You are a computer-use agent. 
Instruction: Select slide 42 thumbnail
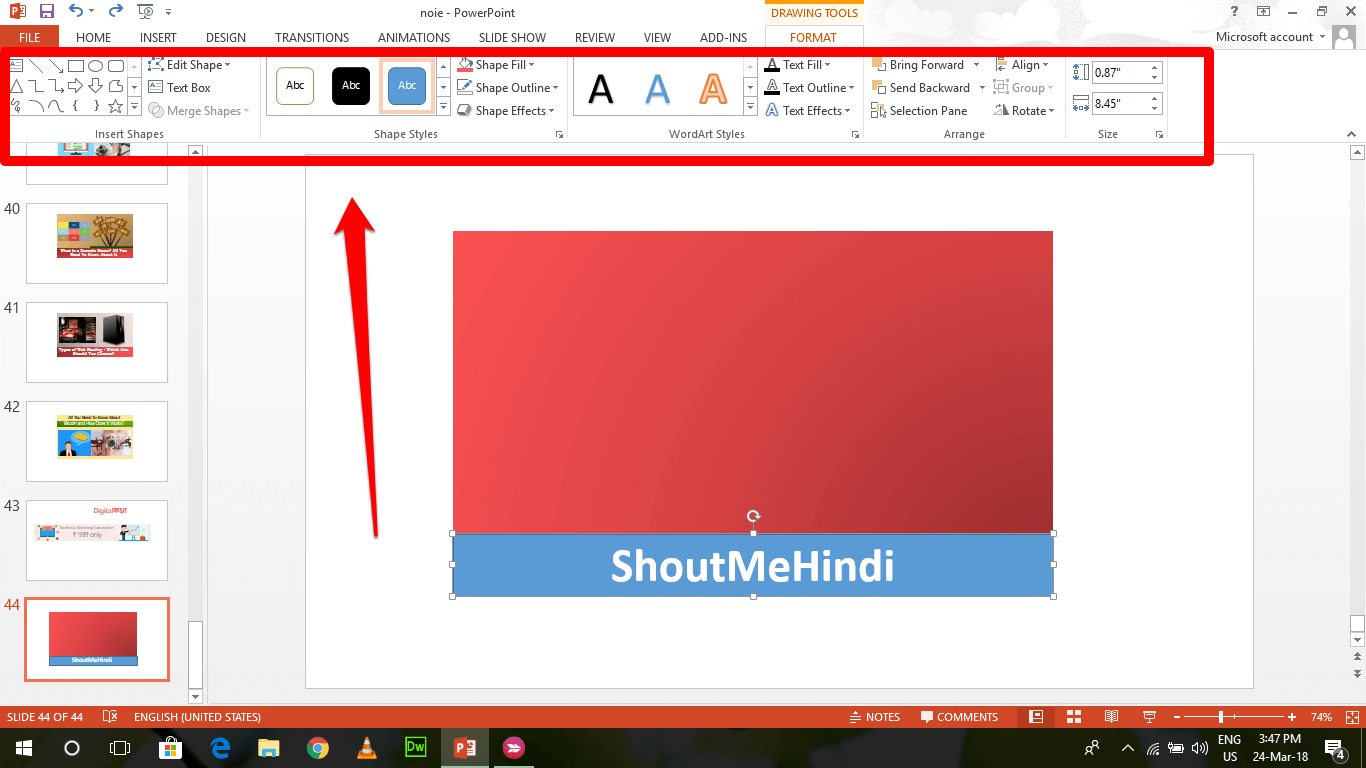tap(97, 441)
